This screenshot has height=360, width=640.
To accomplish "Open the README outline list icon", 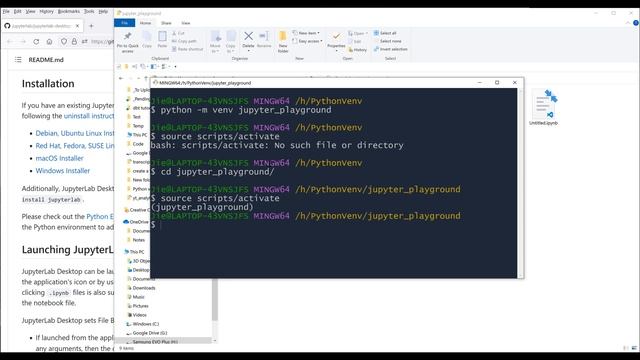I will pos(18,60).
